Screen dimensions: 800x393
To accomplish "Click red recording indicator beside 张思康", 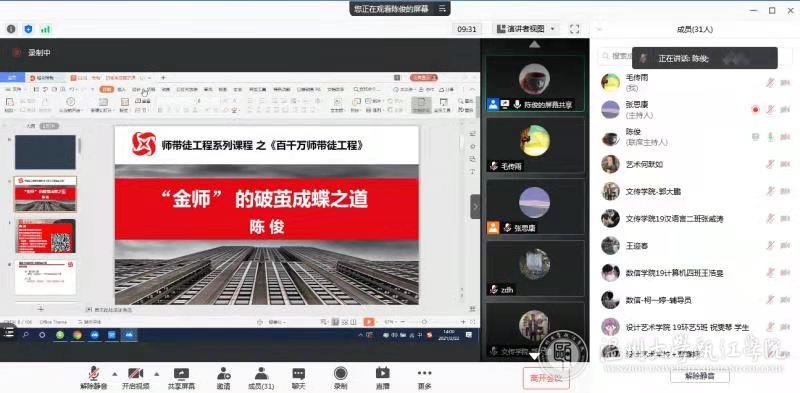I will pos(756,109).
